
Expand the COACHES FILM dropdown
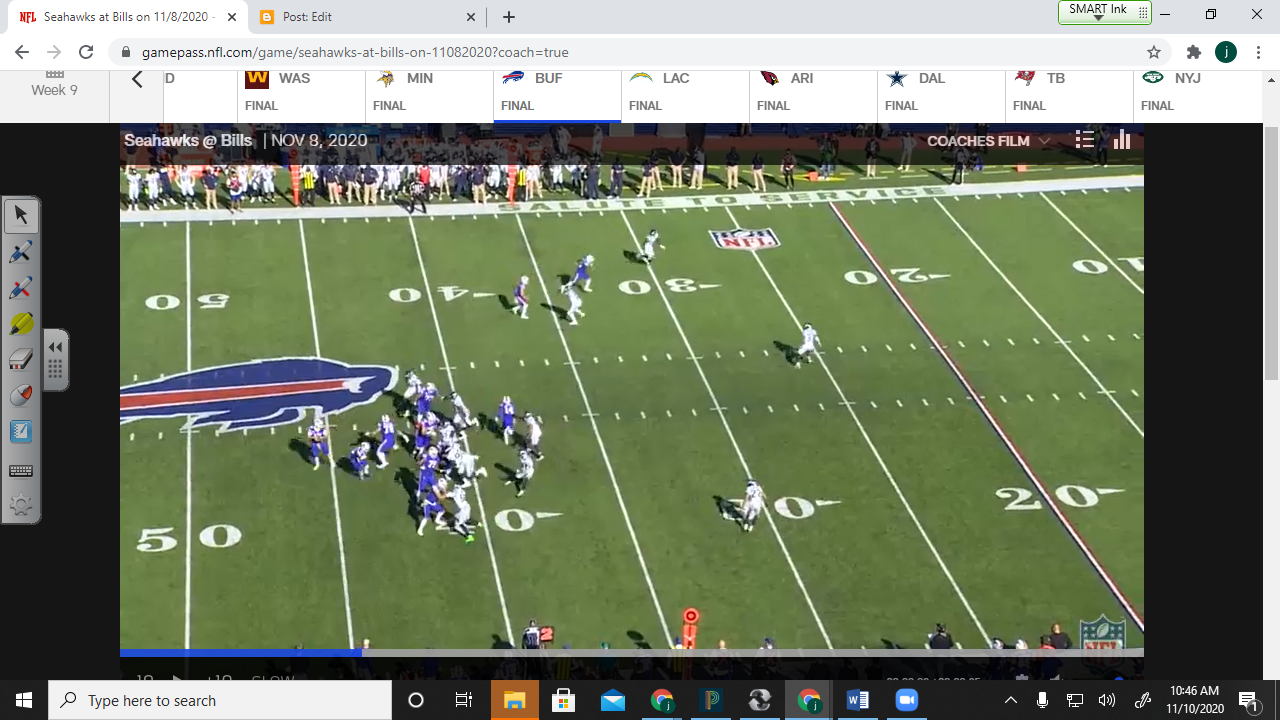pos(988,141)
